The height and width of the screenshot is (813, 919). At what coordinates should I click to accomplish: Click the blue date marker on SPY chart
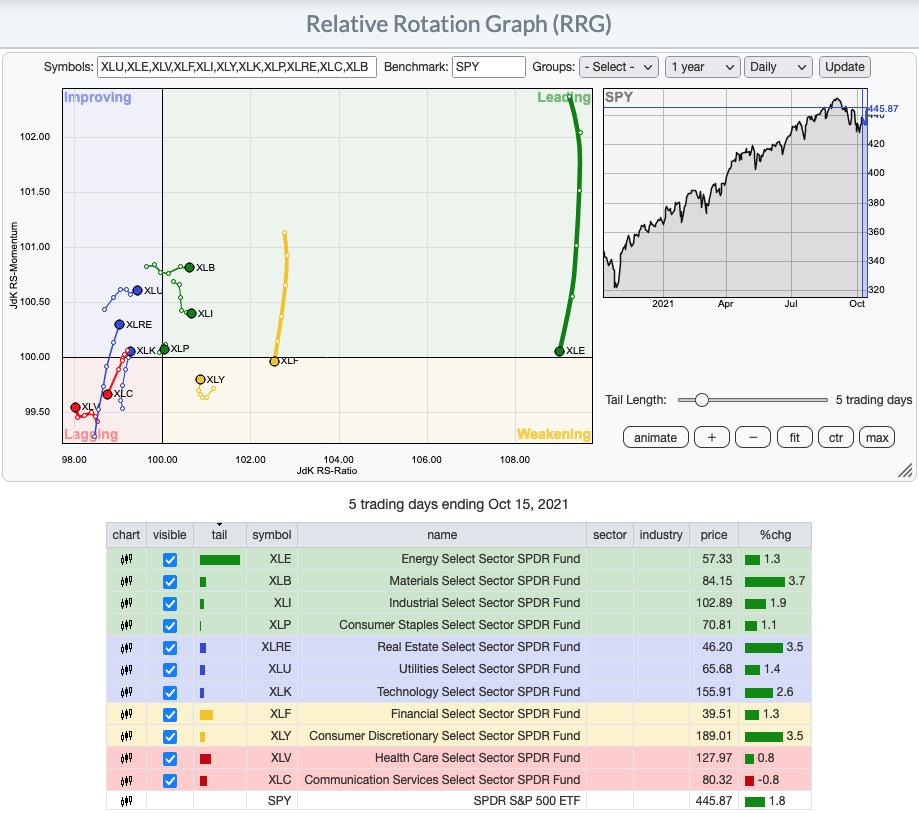point(864,193)
